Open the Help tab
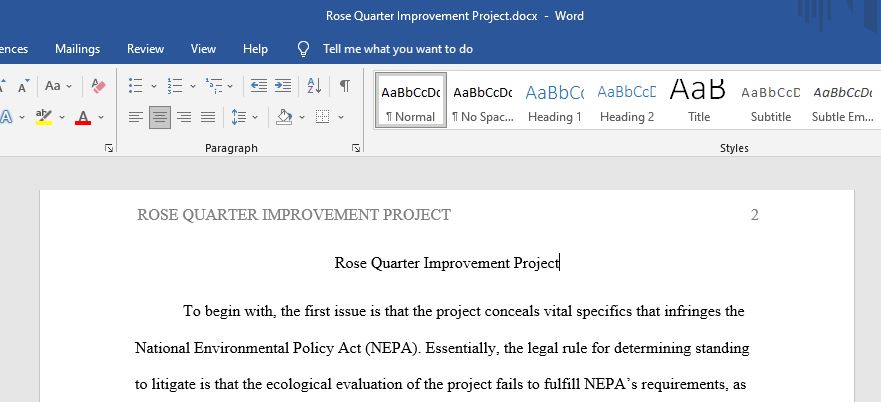This screenshot has height=402, width=881. pyautogui.click(x=255, y=49)
